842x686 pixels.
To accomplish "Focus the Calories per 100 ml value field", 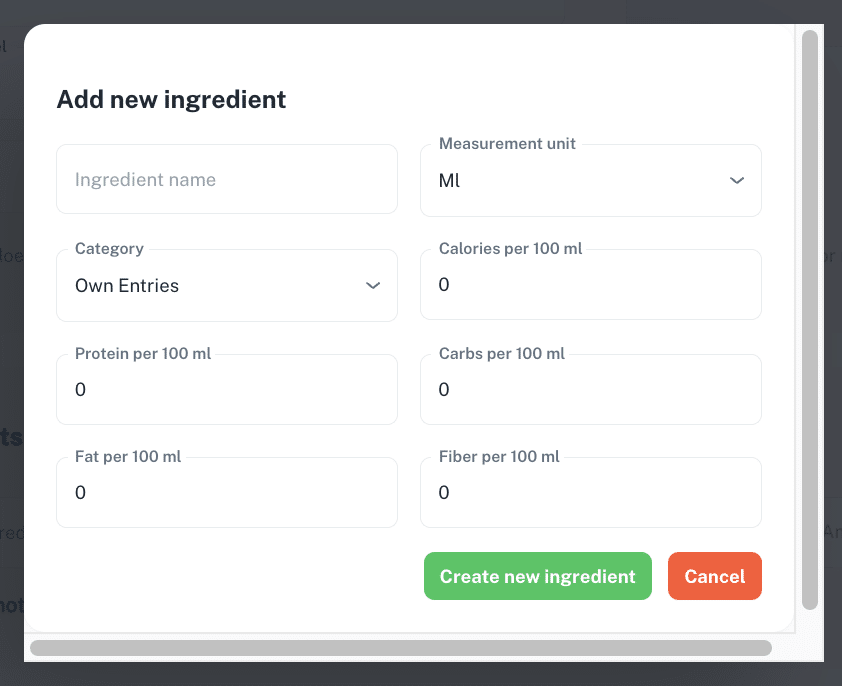I will click(591, 284).
